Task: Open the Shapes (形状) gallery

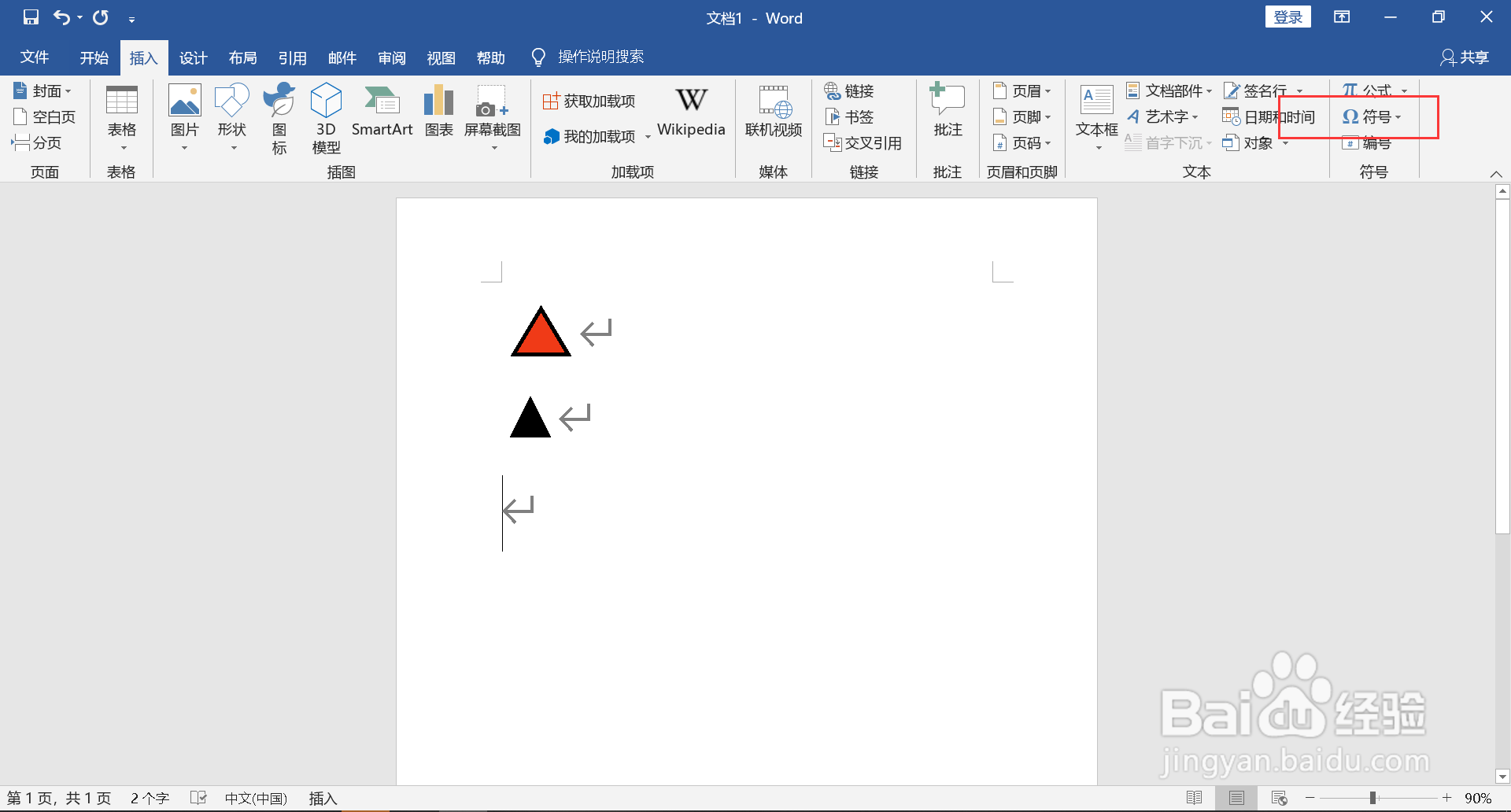Action: [232, 118]
